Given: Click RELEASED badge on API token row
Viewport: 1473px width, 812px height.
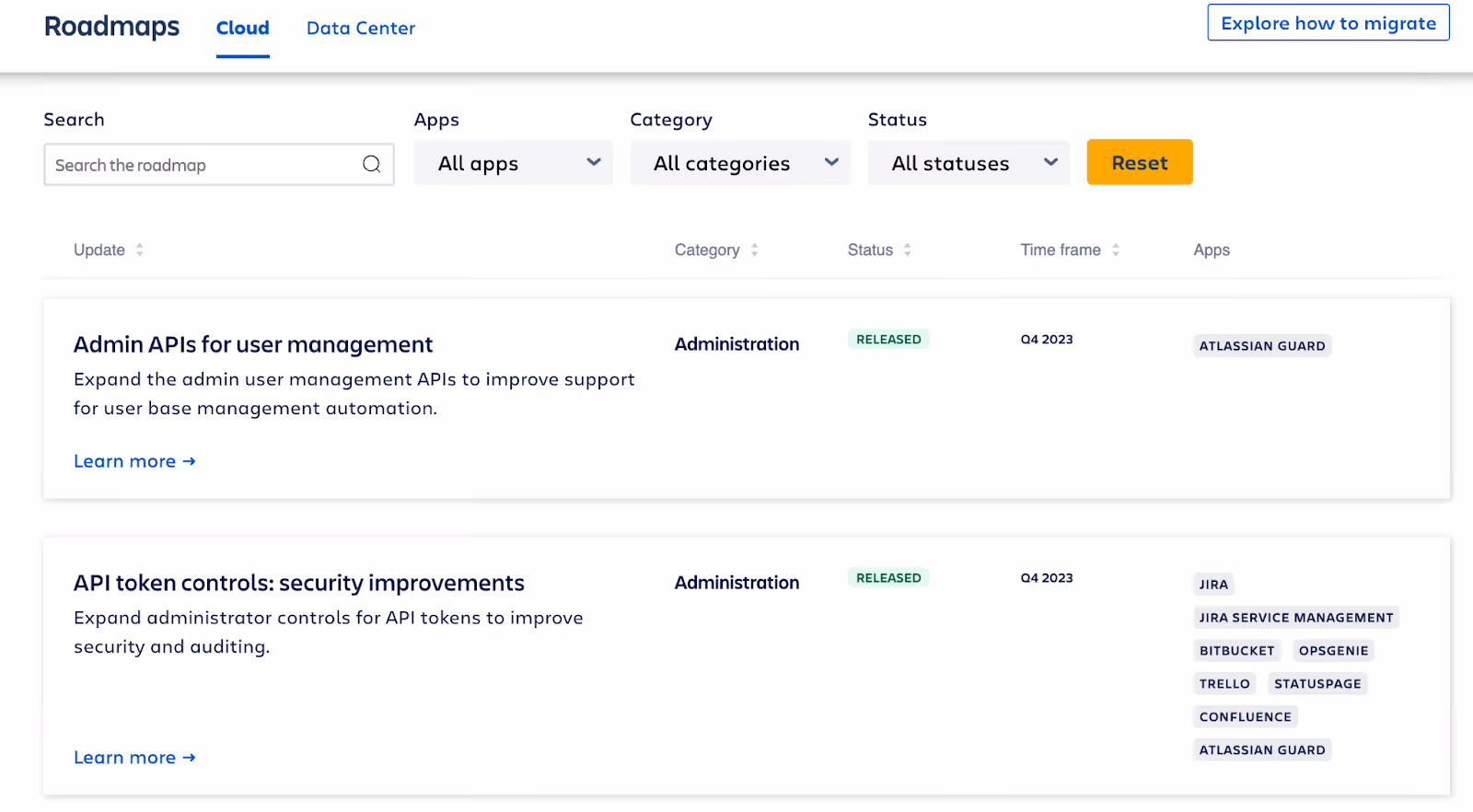Looking at the screenshot, I should pos(888,577).
